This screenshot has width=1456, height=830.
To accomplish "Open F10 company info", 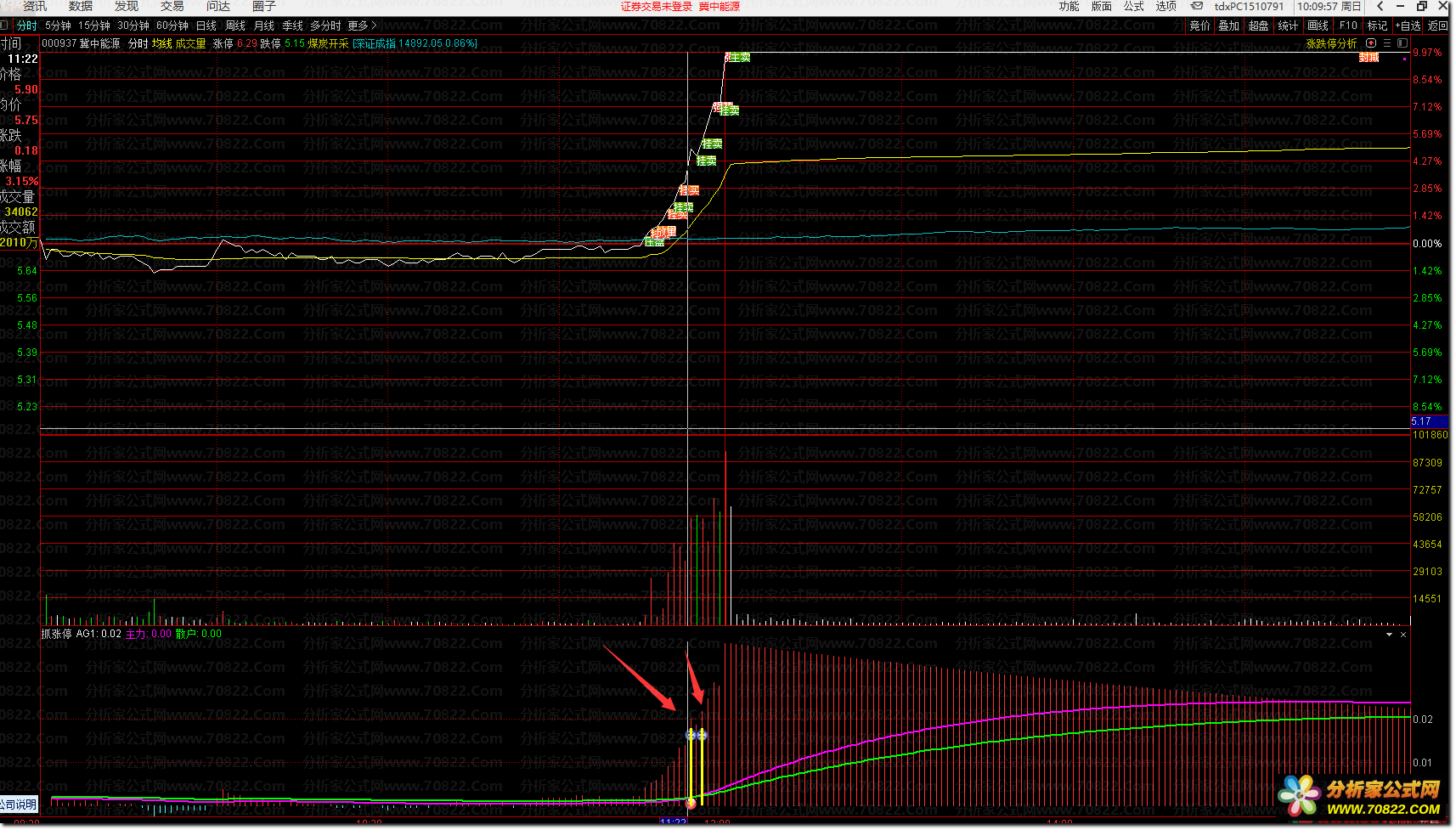I will pos(1348,25).
